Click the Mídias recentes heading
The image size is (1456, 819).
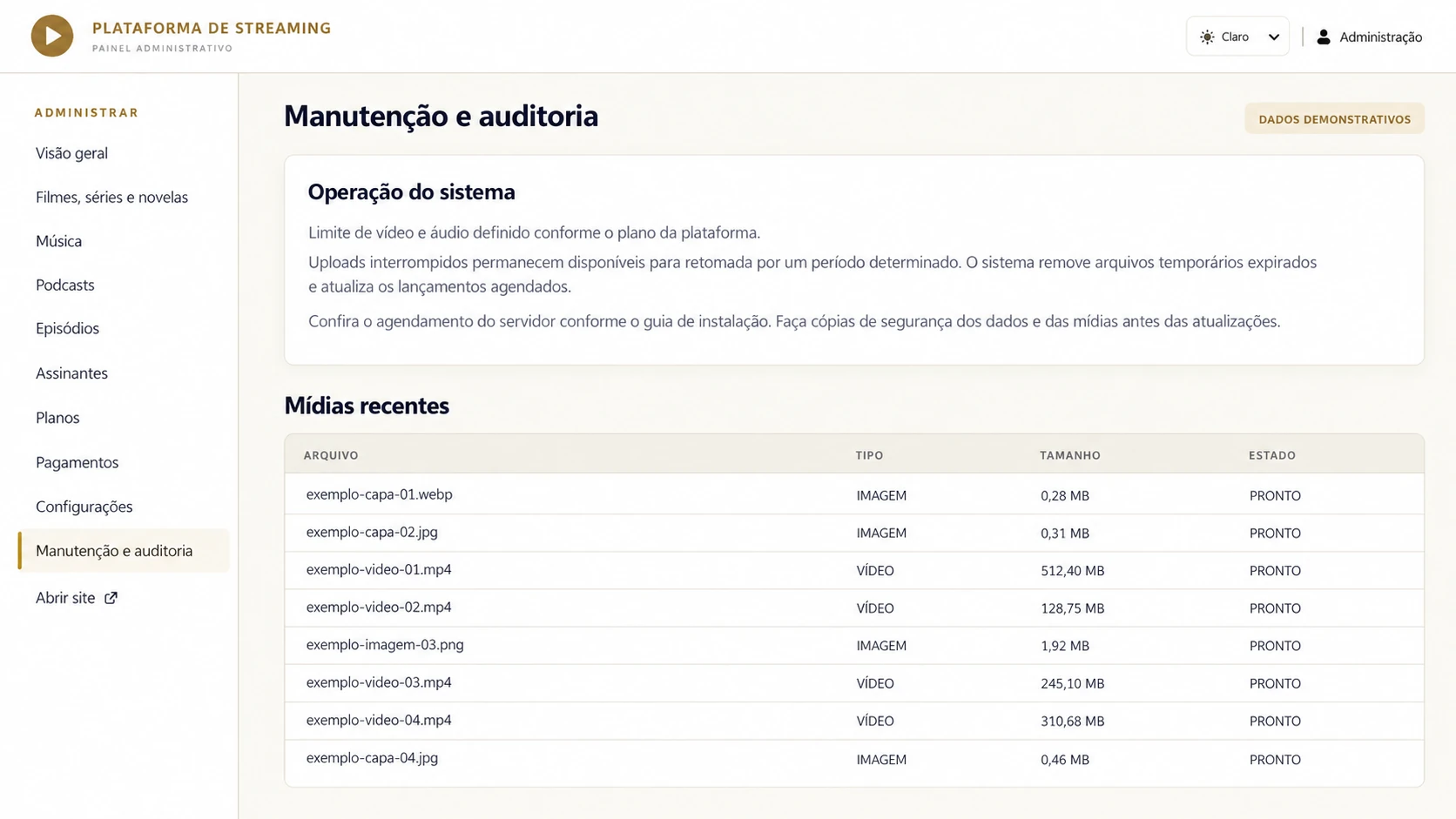click(x=367, y=406)
